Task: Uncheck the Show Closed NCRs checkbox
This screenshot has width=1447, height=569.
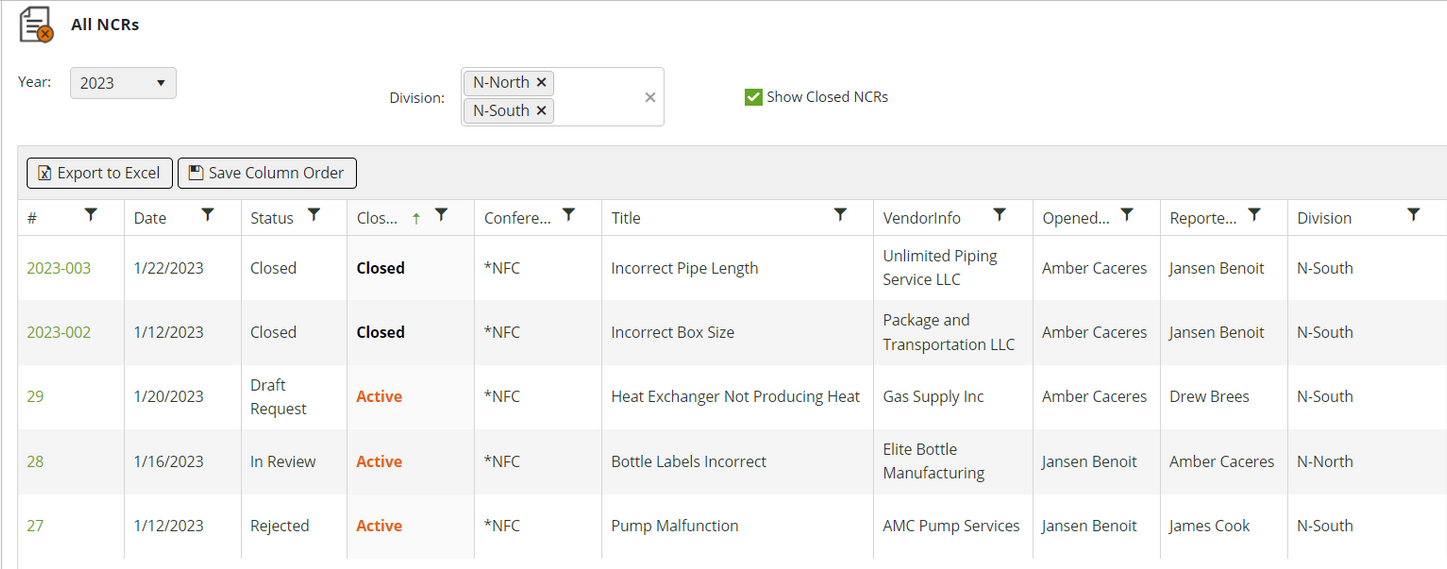Action: (x=754, y=97)
